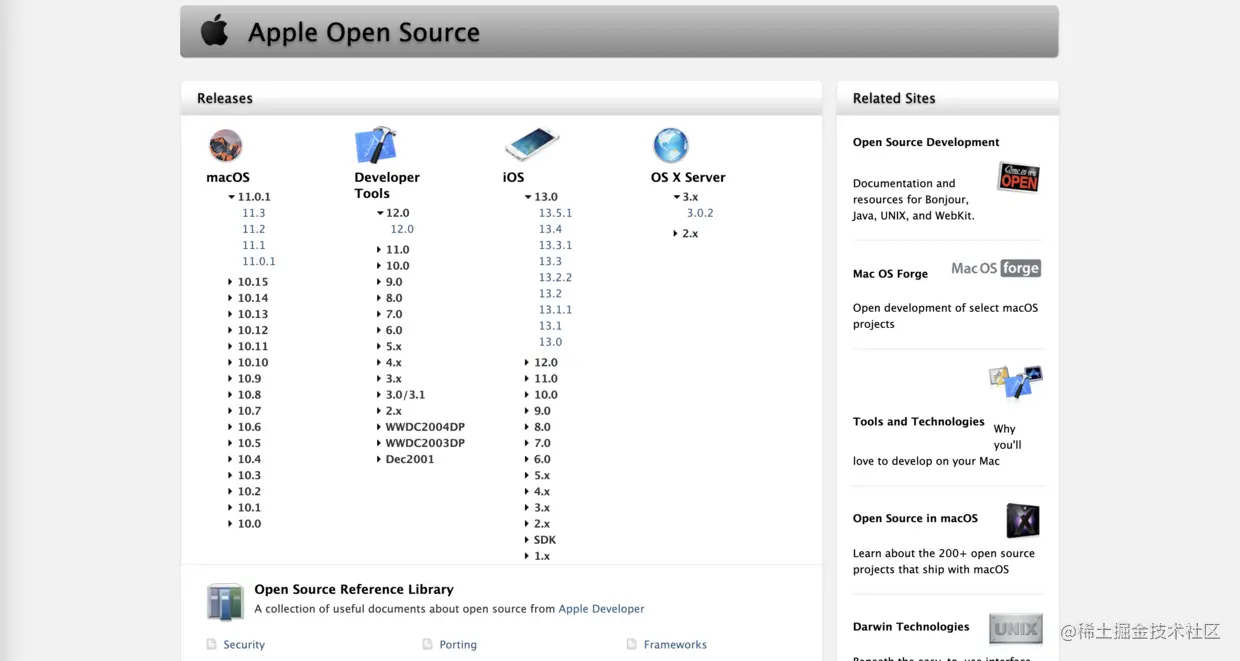Open OS X Server 3.0.2 link
Screen dimensions: 1240x661
[x=700, y=213]
